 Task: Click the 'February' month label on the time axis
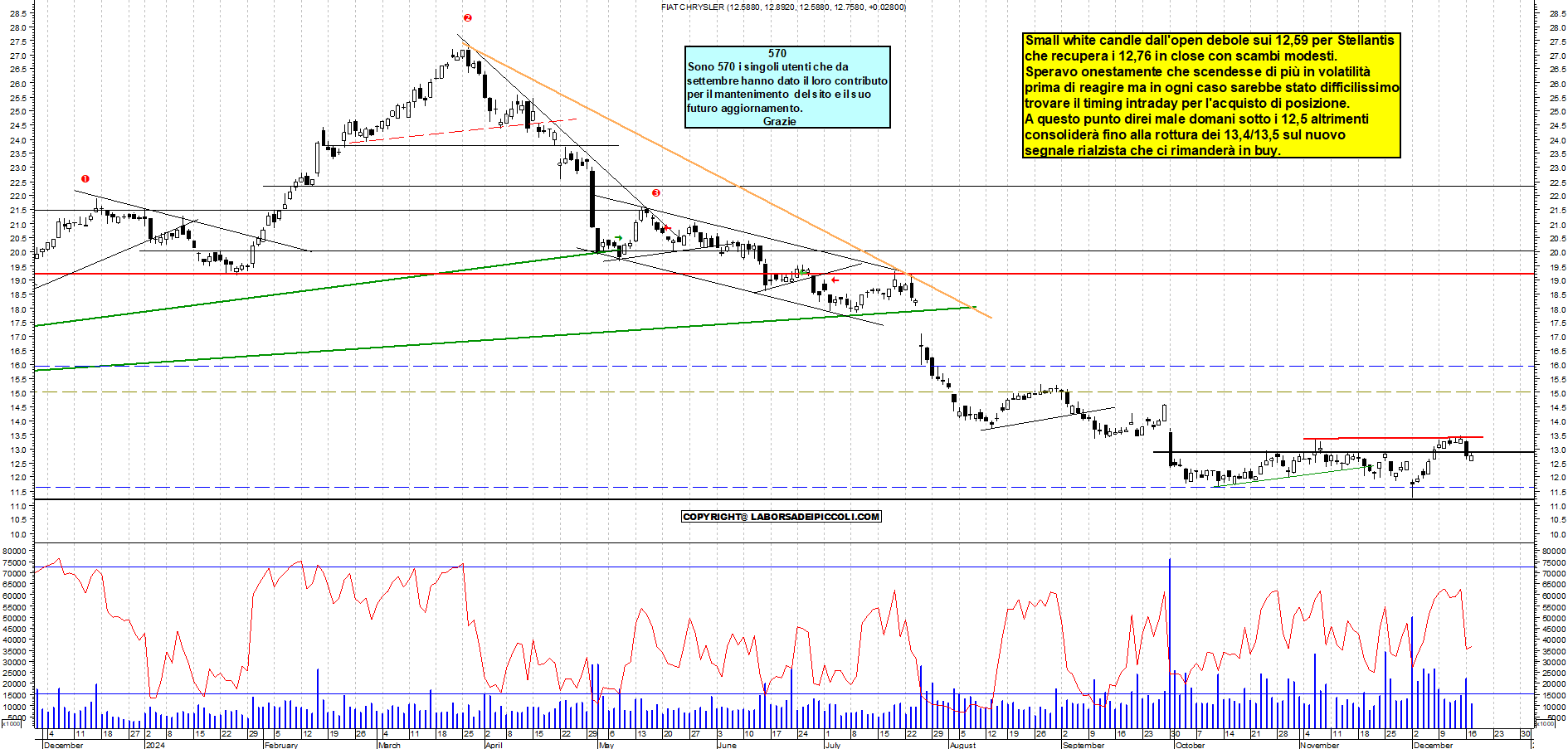coord(280,745)
